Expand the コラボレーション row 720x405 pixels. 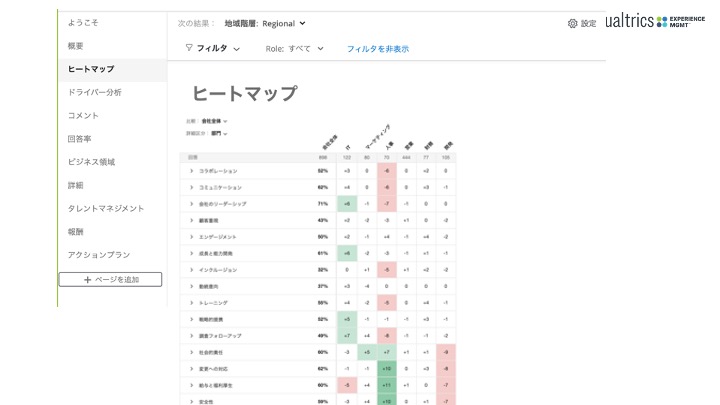[x=191, y=172]
